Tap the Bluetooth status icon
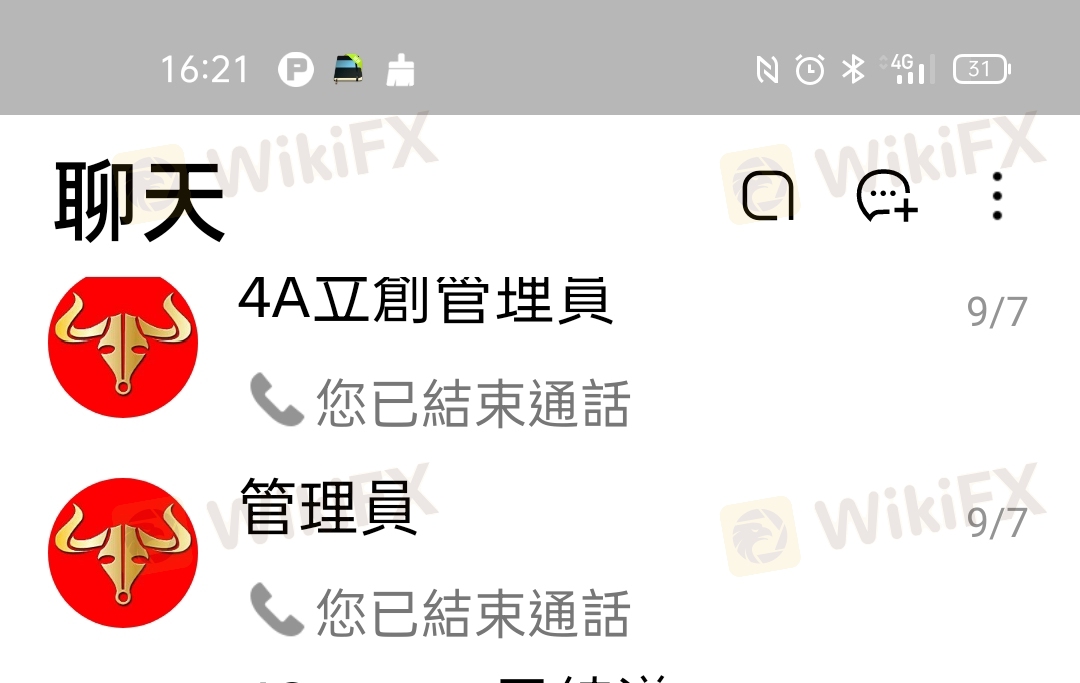 point(853,70)
